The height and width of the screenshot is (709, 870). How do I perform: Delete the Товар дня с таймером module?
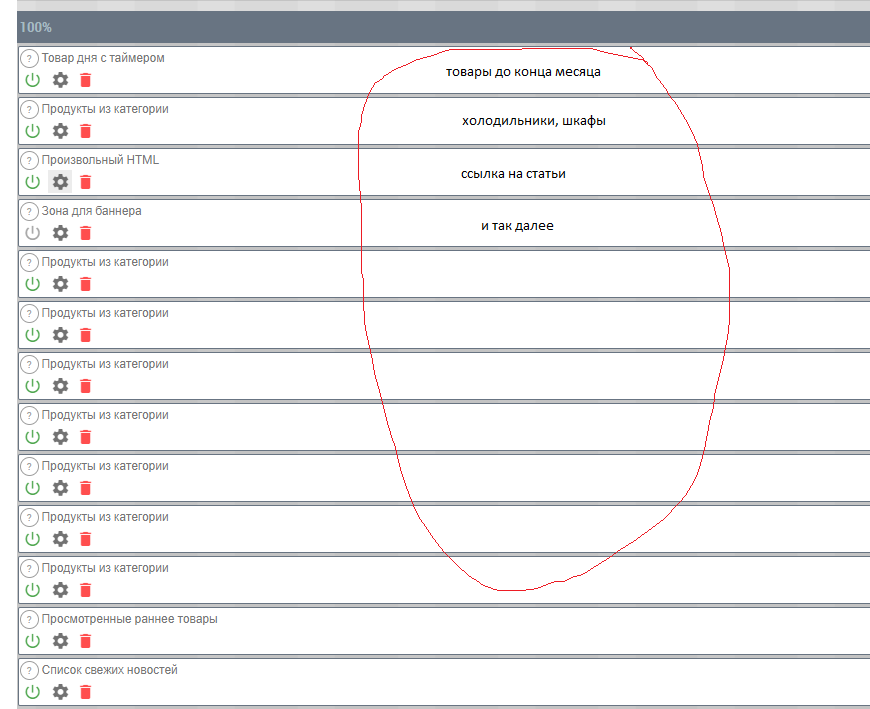point(86,80)
